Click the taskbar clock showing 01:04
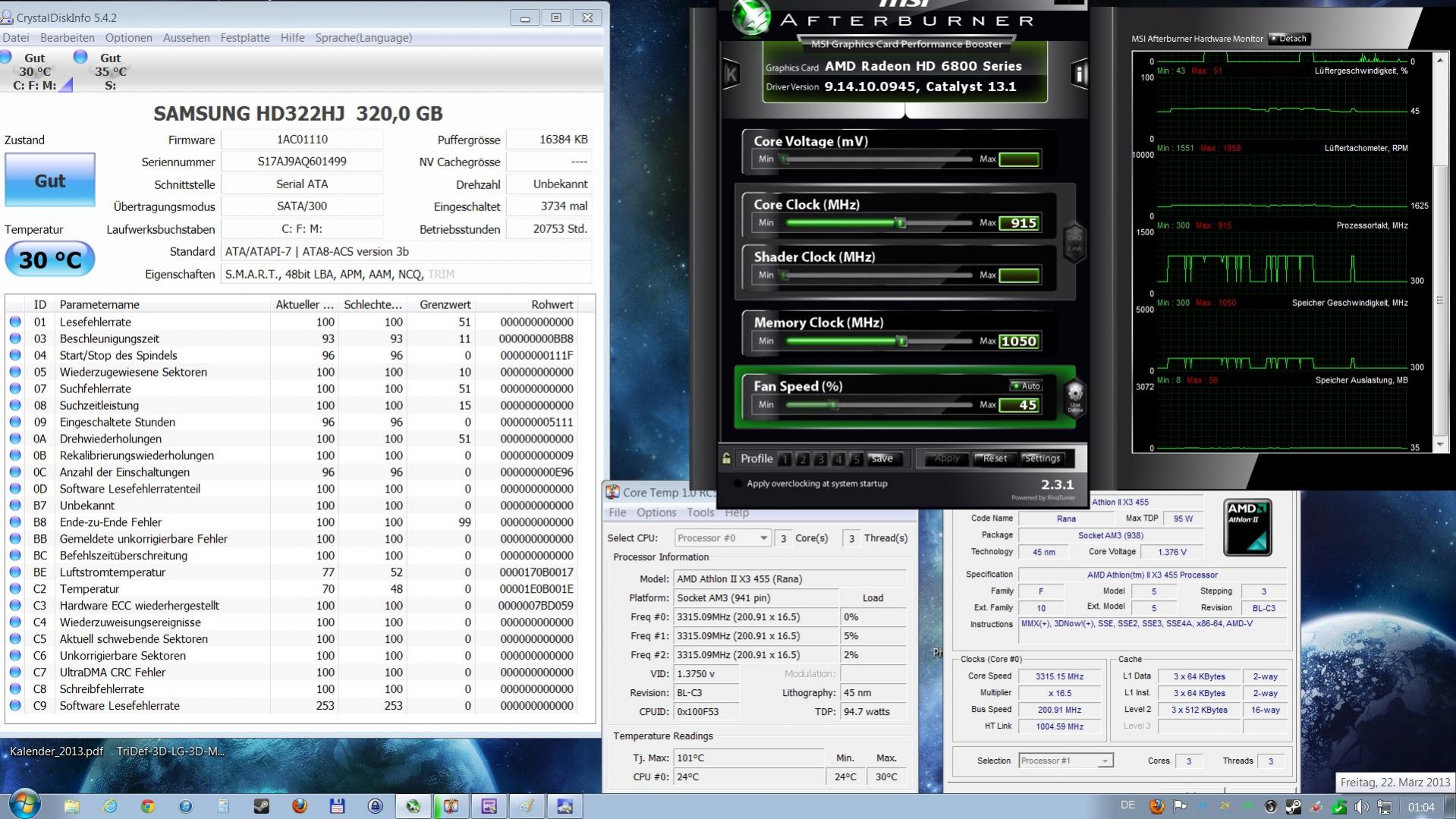Viewport: 1456px width, 819px height. click(x=1421, y=807)
